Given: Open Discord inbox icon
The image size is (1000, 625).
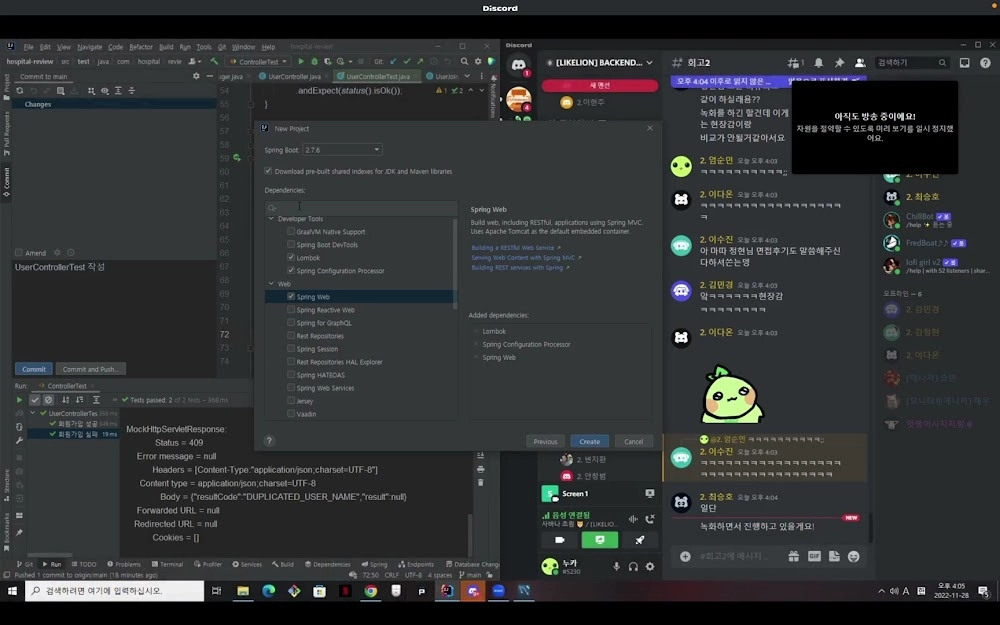Looking at the screenshot, I should click(964, 62).
